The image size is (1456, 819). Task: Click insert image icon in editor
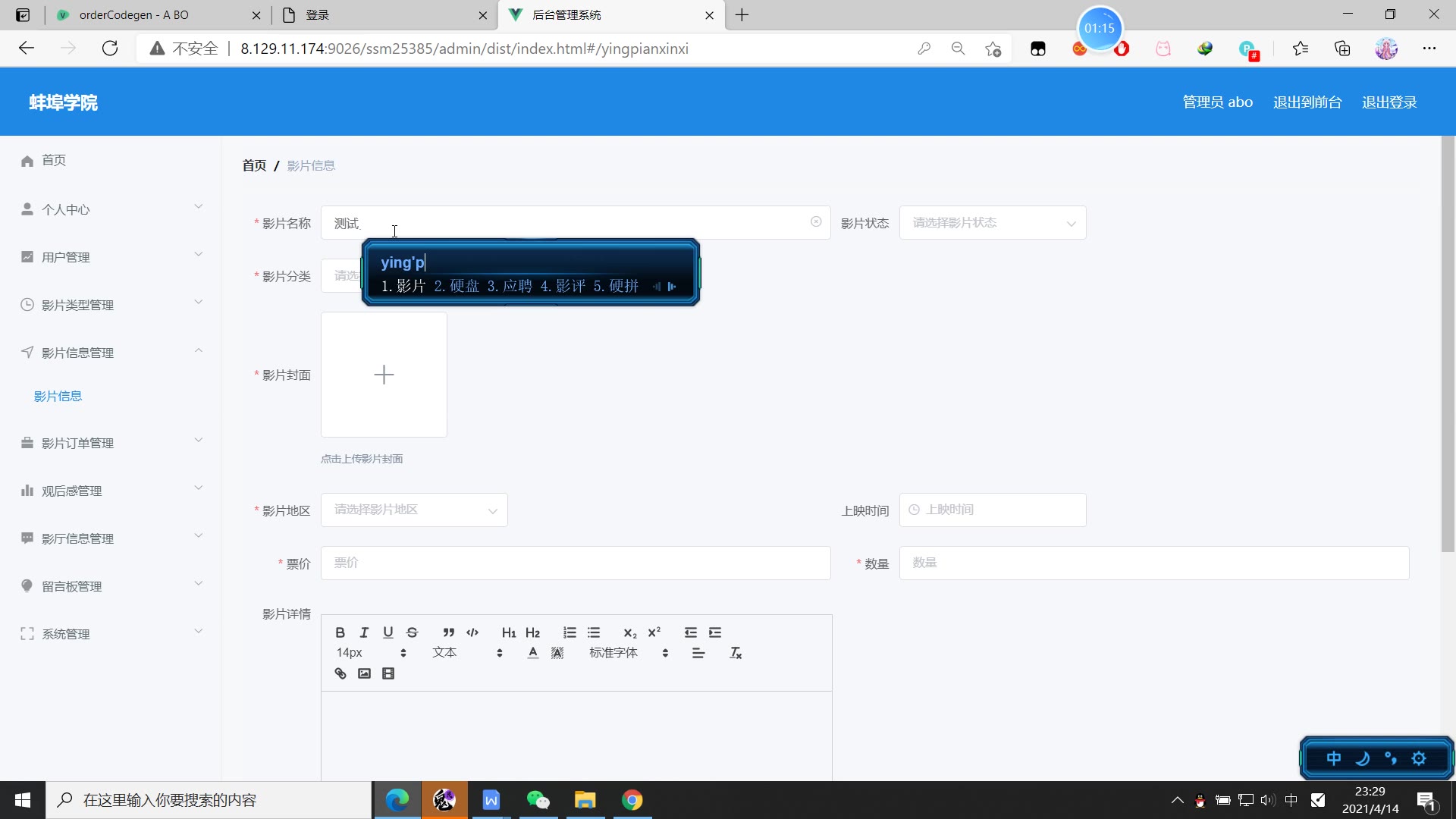click(364, 673)
